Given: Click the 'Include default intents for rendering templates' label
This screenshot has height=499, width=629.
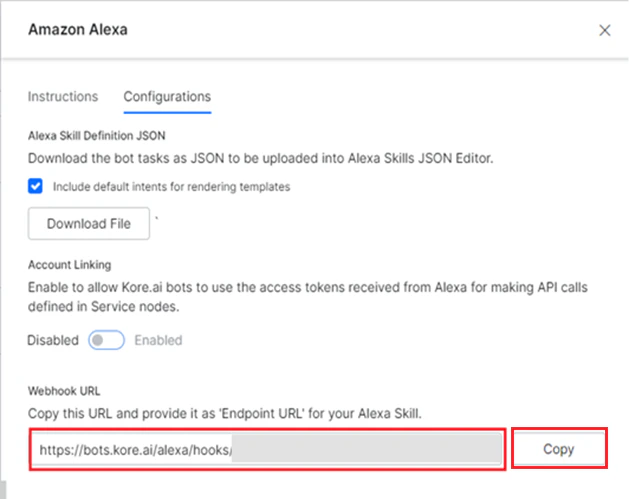Looking at the screenshot, I should (171, 187).
